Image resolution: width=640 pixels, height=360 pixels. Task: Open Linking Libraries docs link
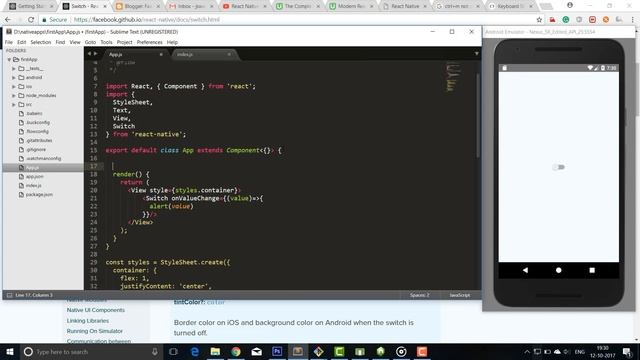pos(88,321)
